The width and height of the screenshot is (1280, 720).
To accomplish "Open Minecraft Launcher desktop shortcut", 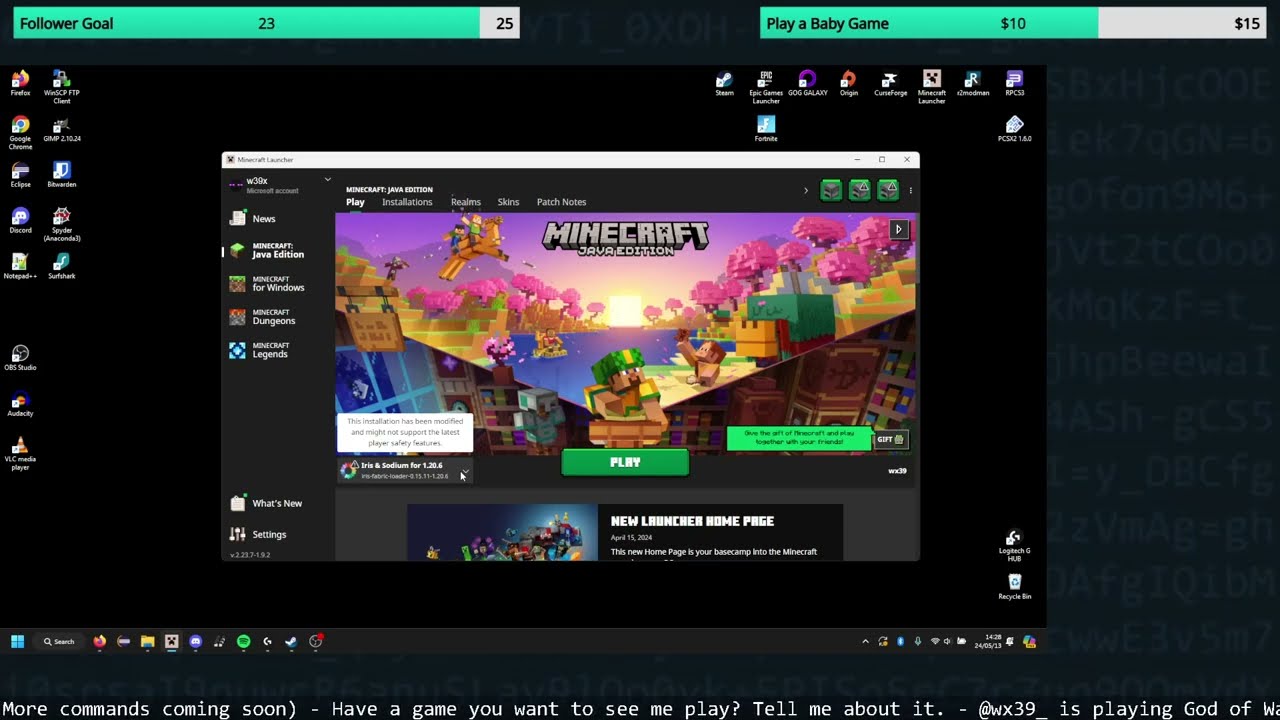I will tap(931, 86).
